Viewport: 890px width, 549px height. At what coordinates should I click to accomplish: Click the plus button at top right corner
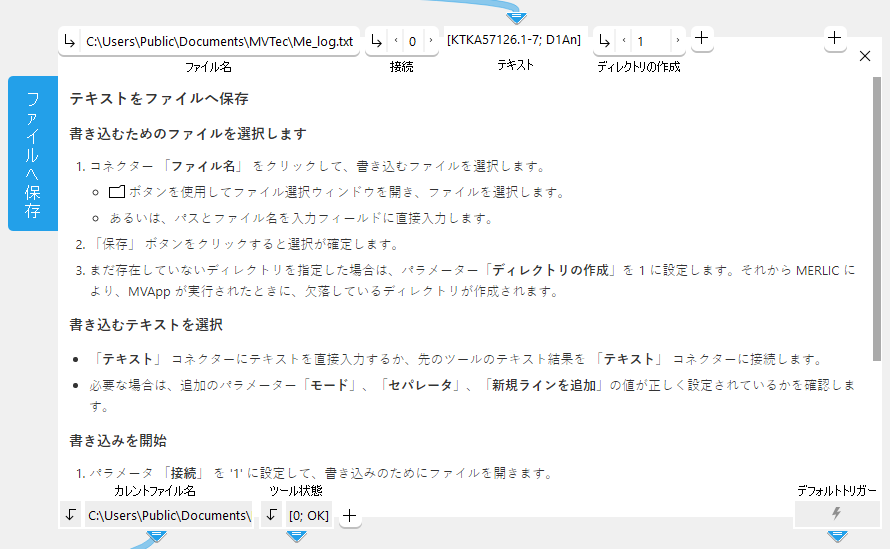tap(835, 38)
